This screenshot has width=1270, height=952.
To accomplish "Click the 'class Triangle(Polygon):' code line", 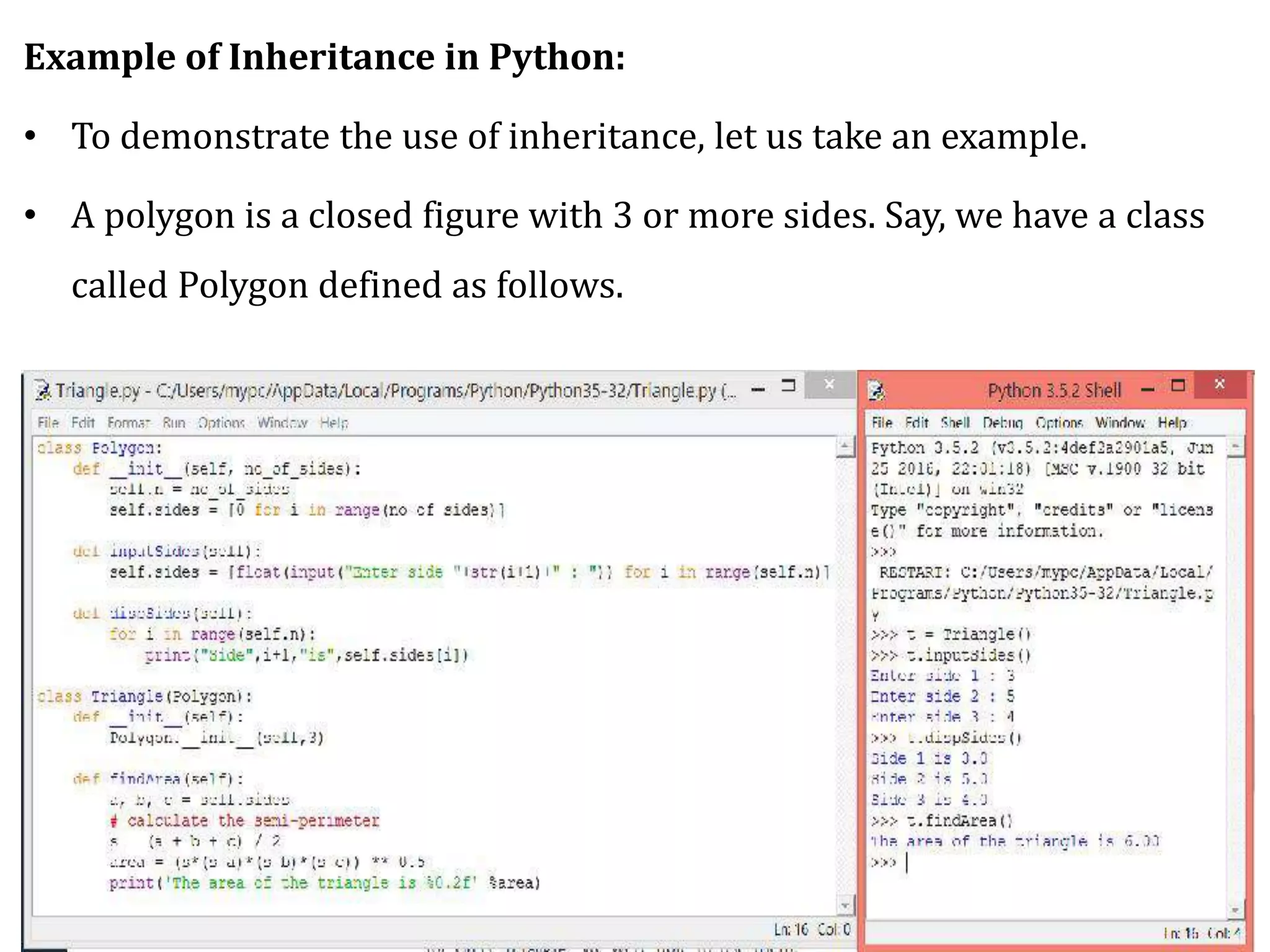I will pyautogui.click(x=144, y=697).
